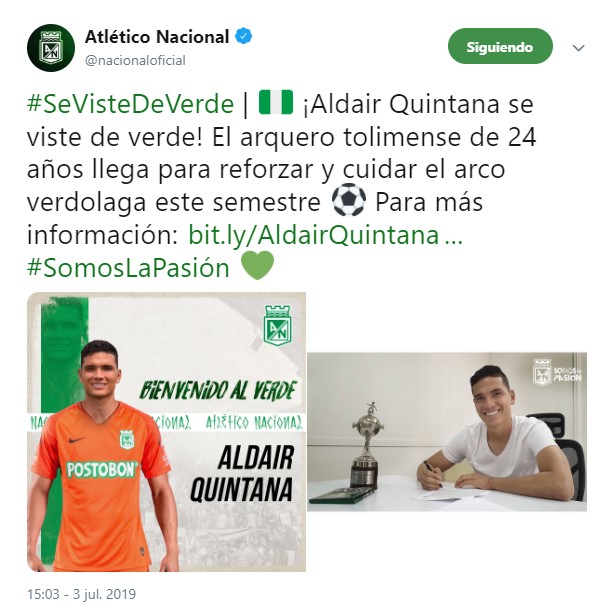The width and height of the screenshot is (616, 614).
Task: Open the Atlético Nacional display name
Action: pyautogui.click(x=157, y=37)
